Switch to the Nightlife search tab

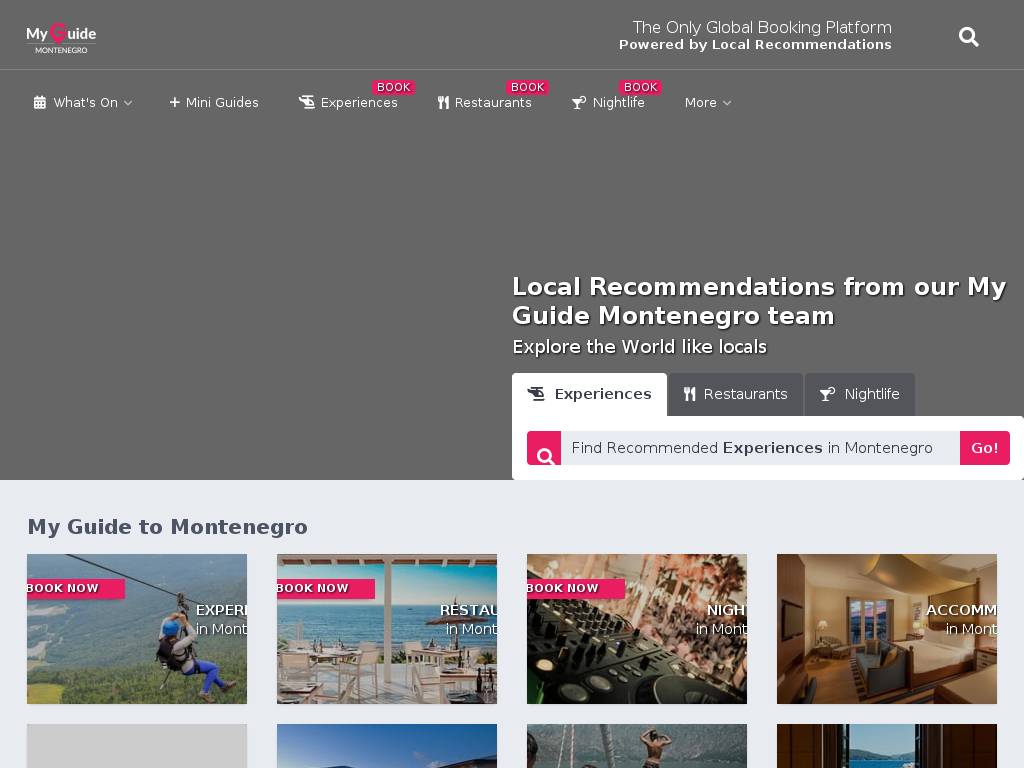point(860,394)
